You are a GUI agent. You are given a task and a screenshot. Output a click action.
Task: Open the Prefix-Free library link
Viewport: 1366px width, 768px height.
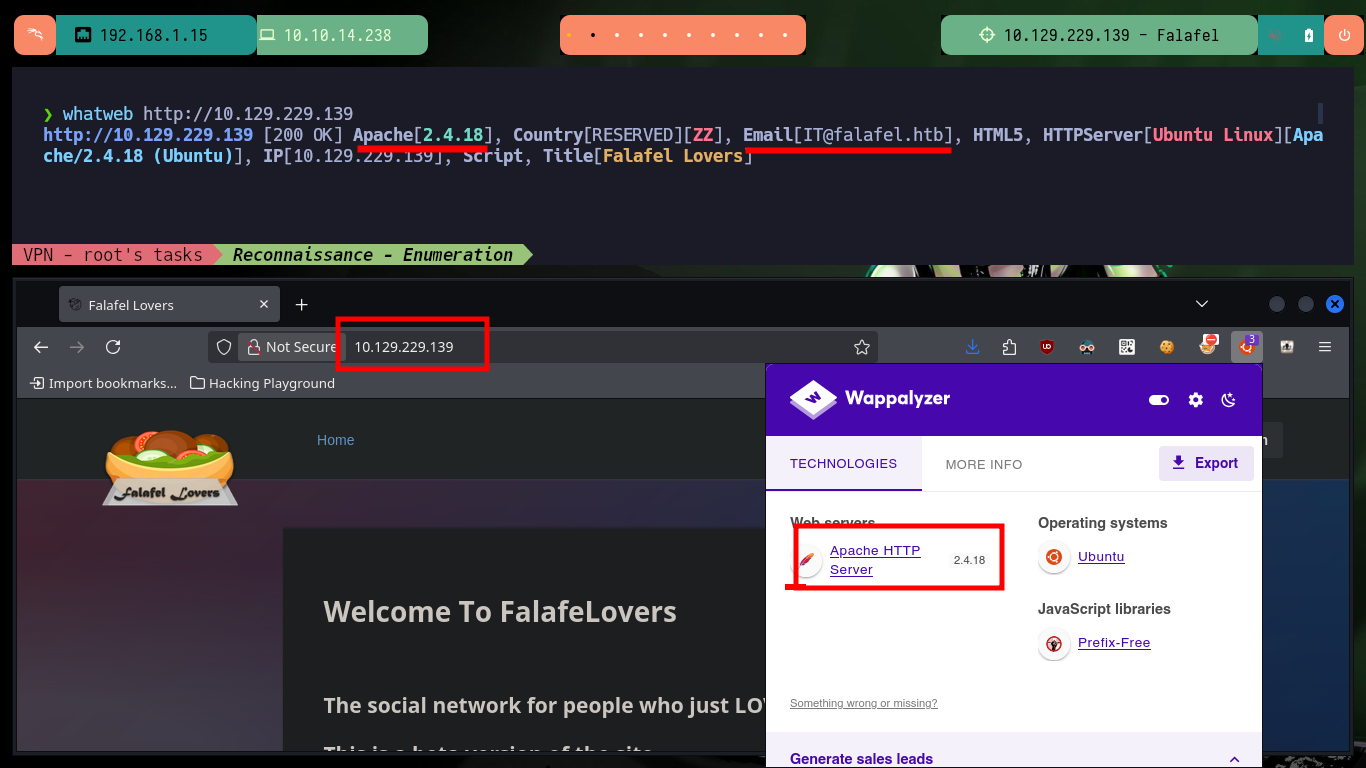(x=1114, y=643)
